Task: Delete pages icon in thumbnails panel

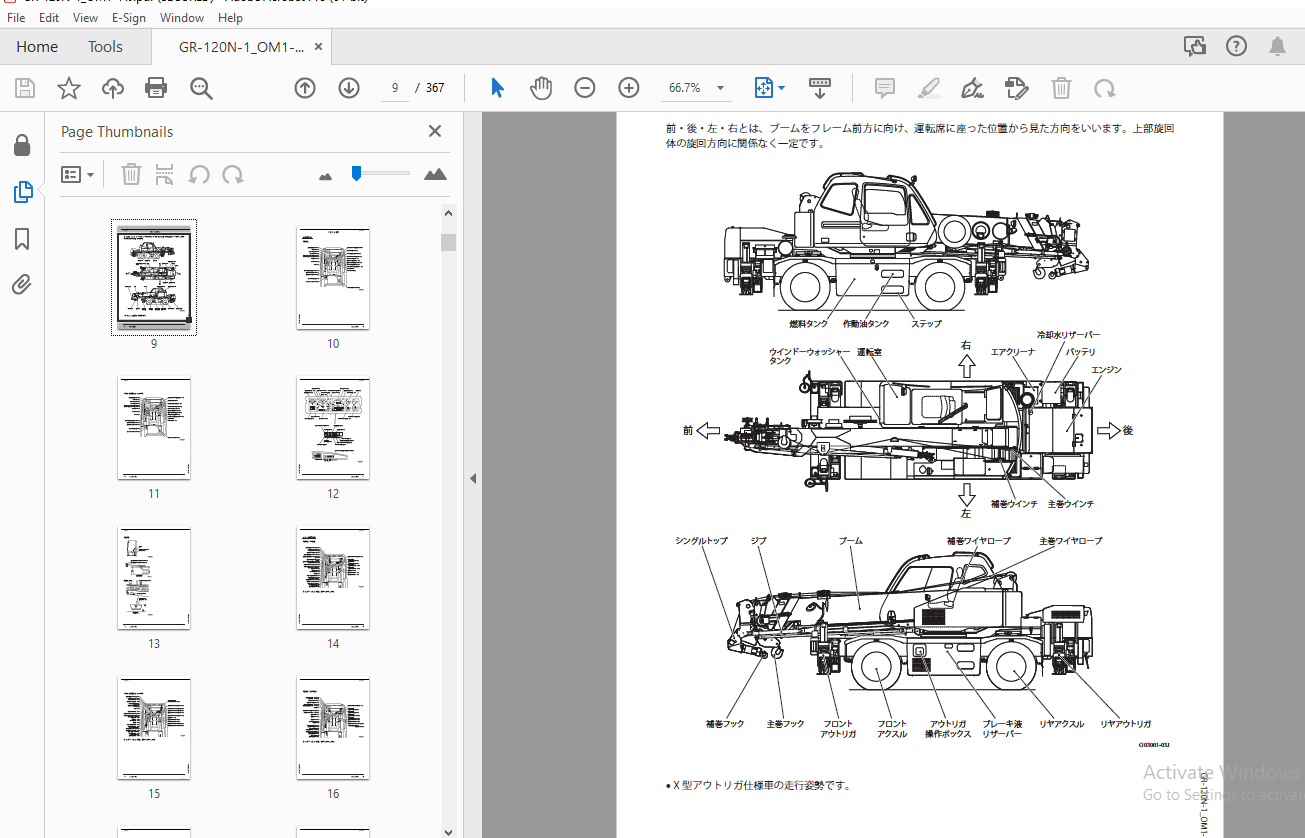Action: point(131,174)
